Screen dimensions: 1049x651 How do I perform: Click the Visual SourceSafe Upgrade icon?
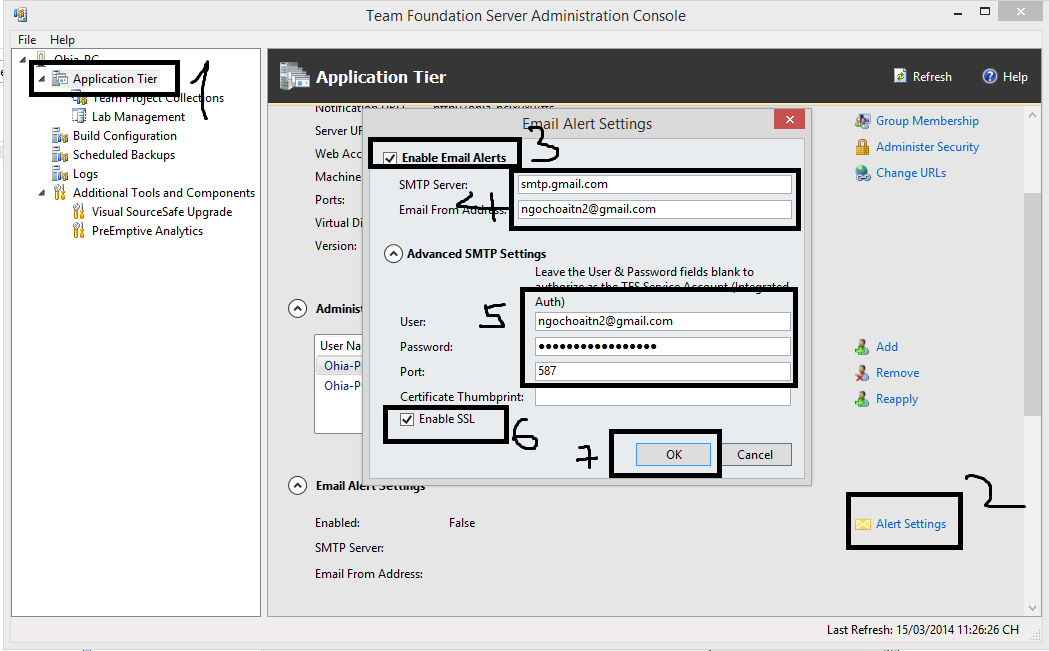pyautogui.click(x=79, y=212)
